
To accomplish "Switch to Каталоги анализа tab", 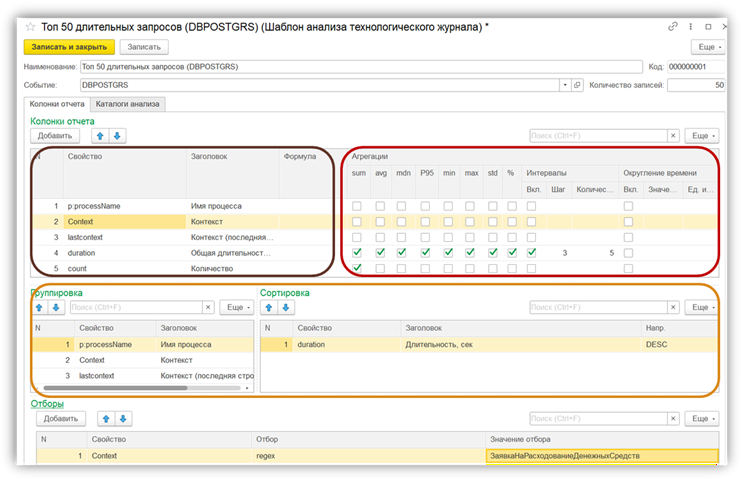I will [x=127, y=104].
